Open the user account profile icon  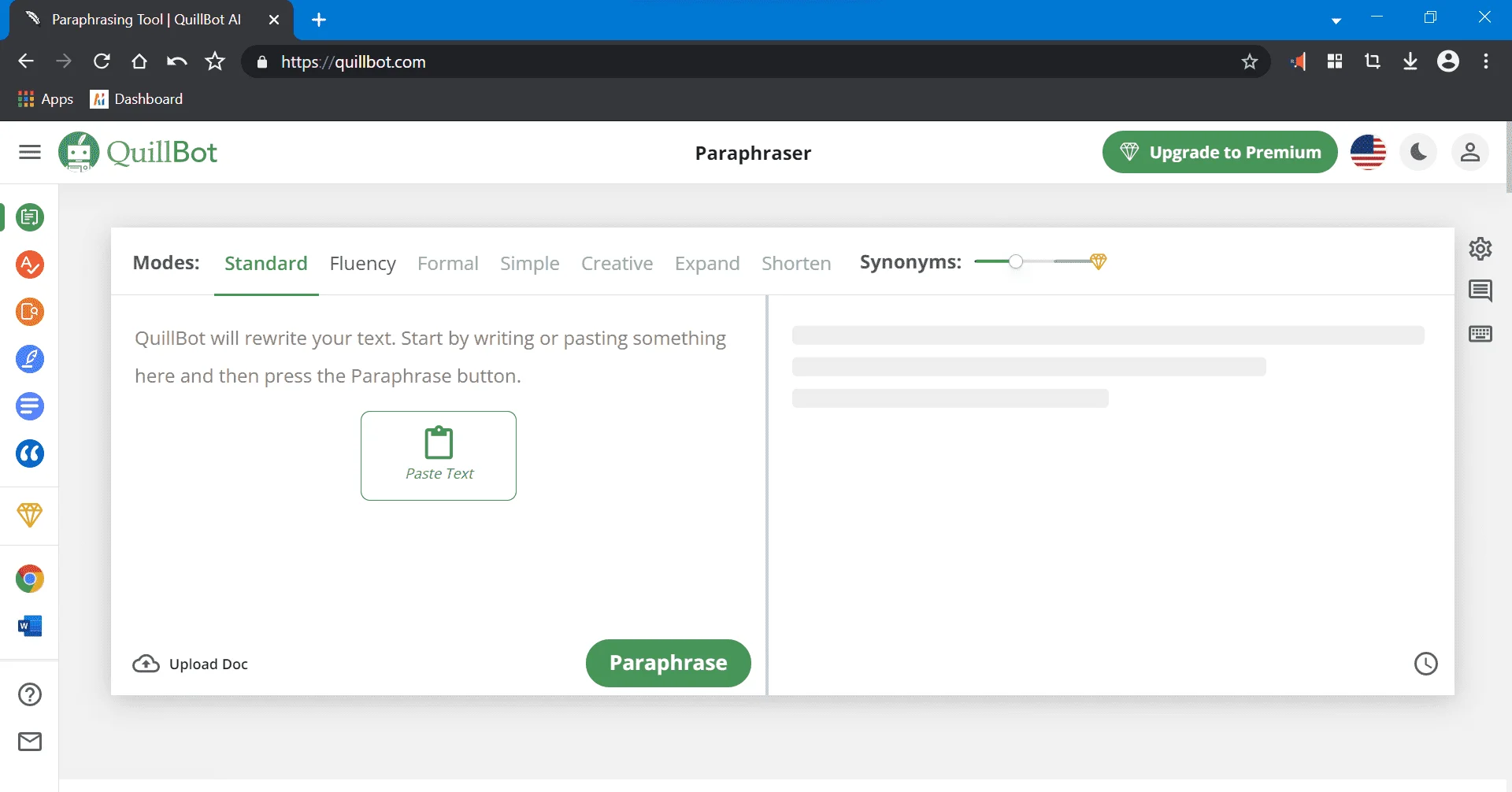[1470, 152]
